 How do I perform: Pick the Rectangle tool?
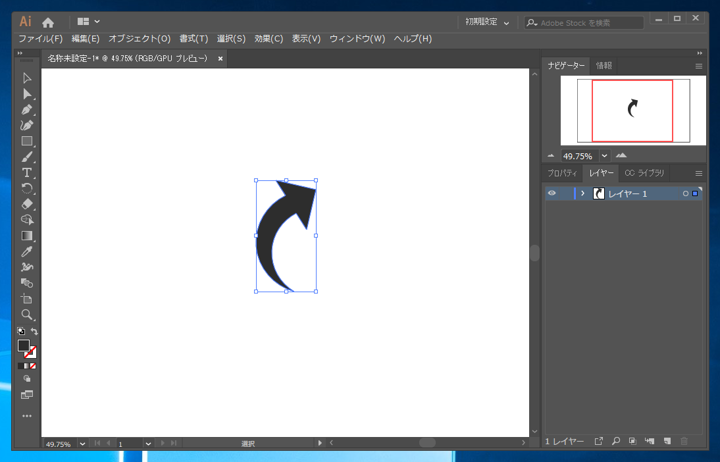27,142
